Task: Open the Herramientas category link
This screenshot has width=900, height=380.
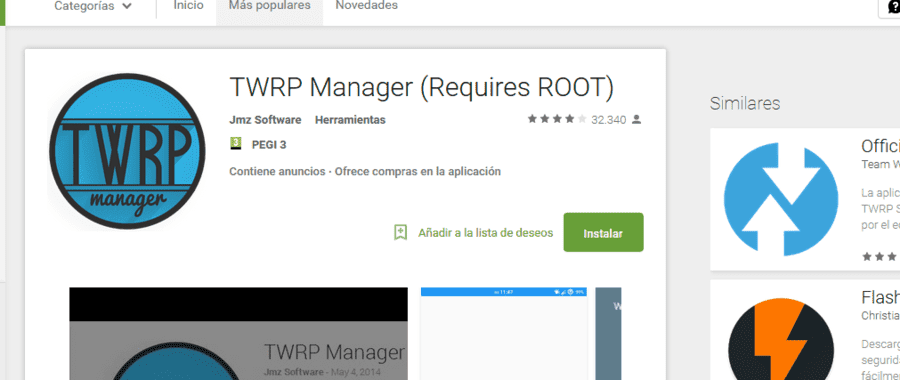Action: pos(350,120)
